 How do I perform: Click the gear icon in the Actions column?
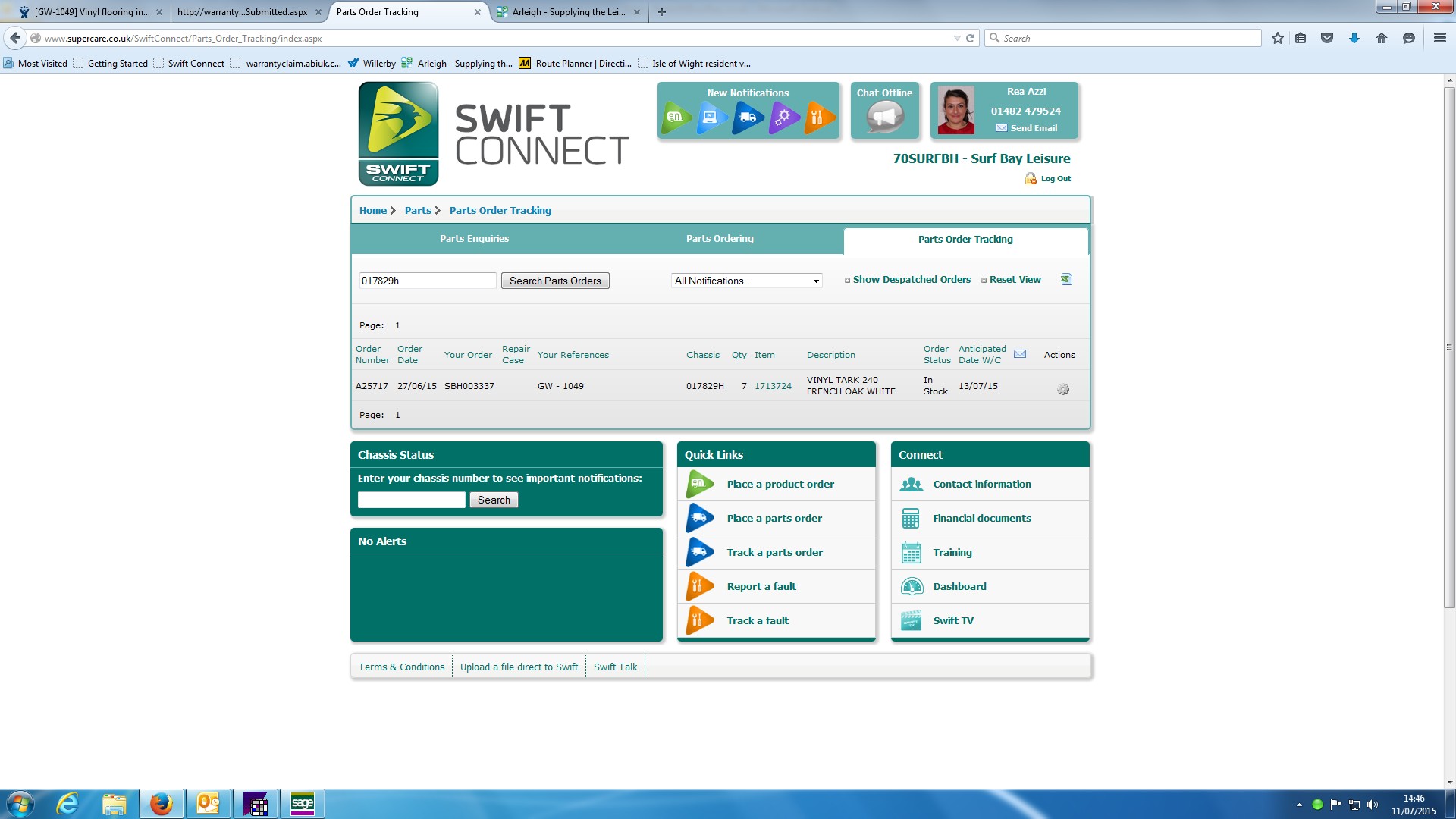(1063, 390)
